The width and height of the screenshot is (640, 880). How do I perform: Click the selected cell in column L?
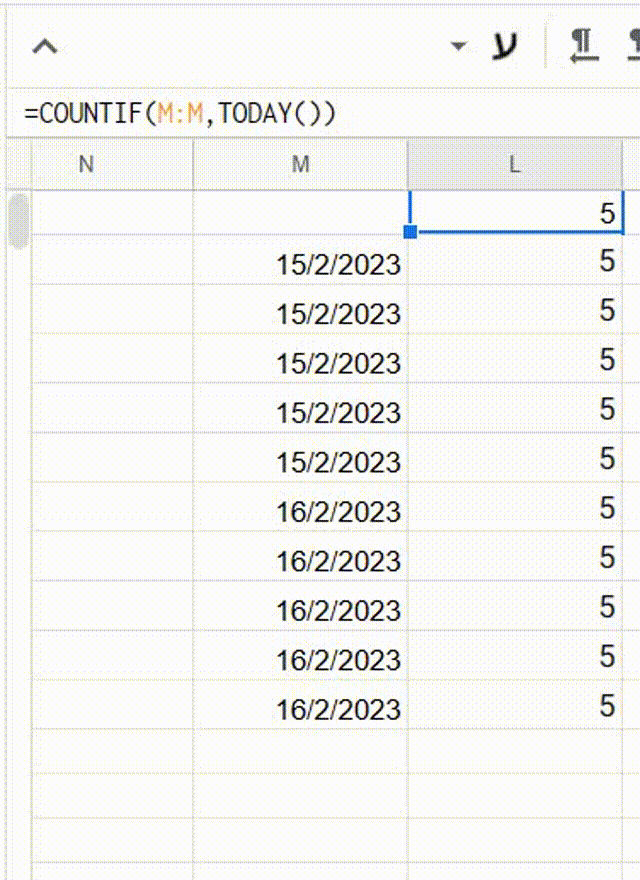514,212
